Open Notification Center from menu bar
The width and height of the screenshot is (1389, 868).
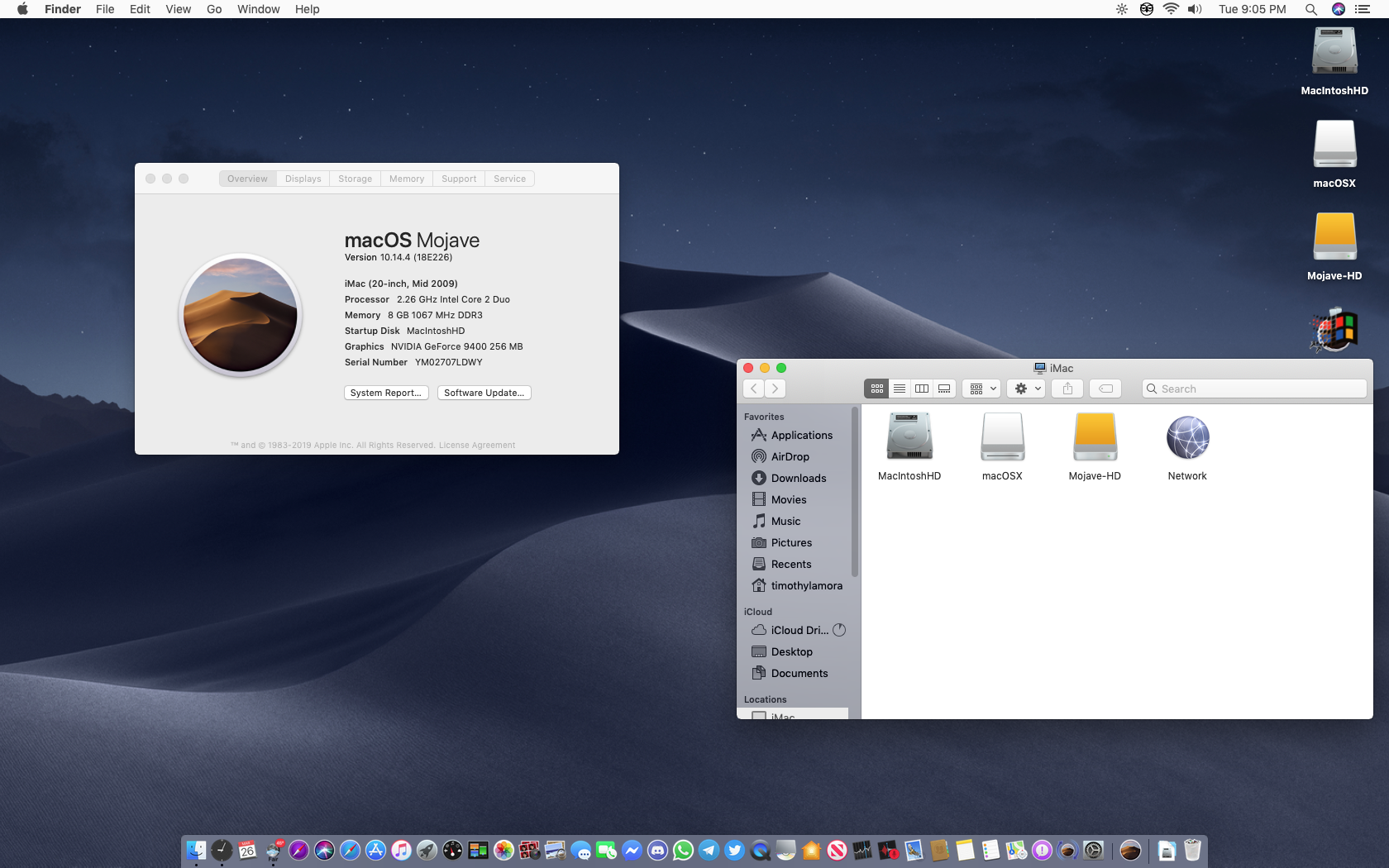[1363, 9]
